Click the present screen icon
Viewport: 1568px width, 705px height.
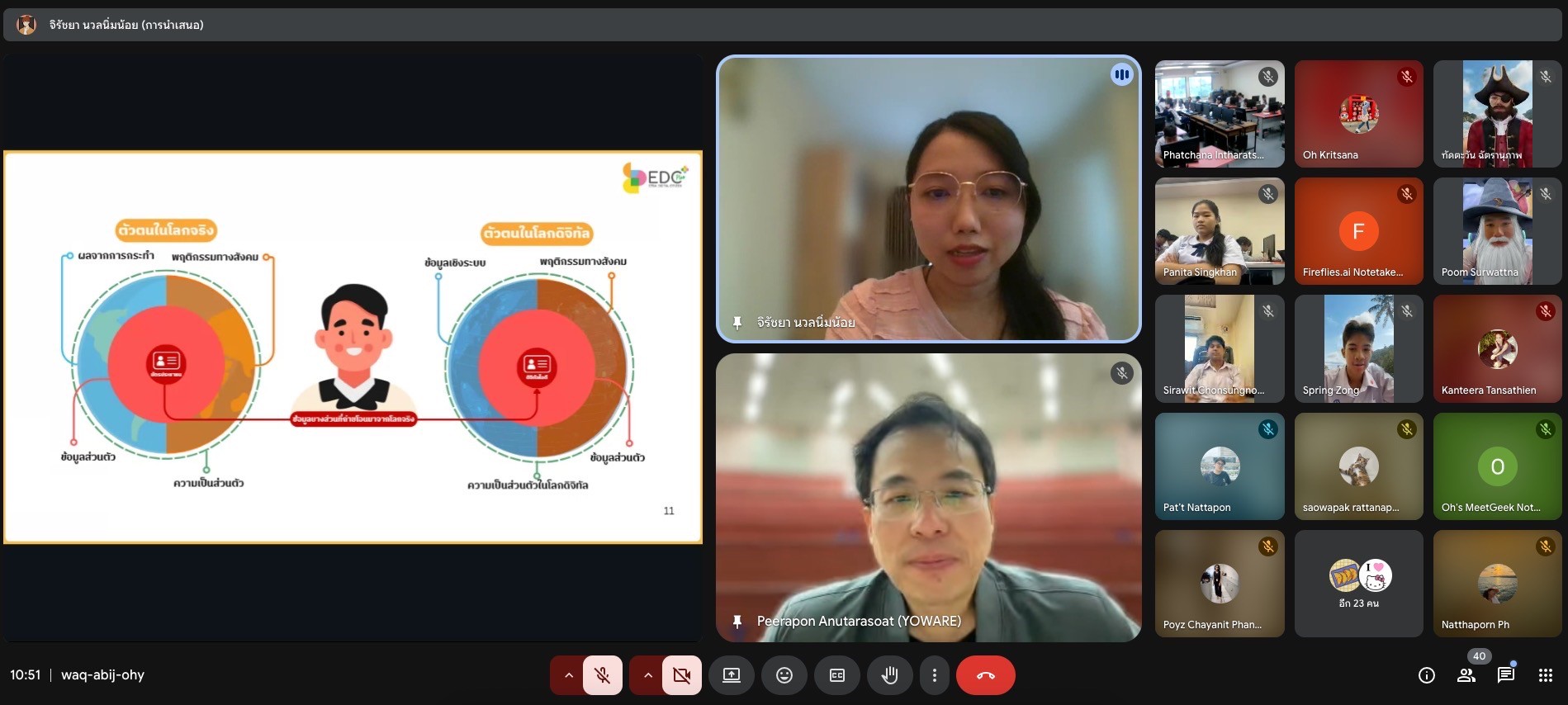732,675
